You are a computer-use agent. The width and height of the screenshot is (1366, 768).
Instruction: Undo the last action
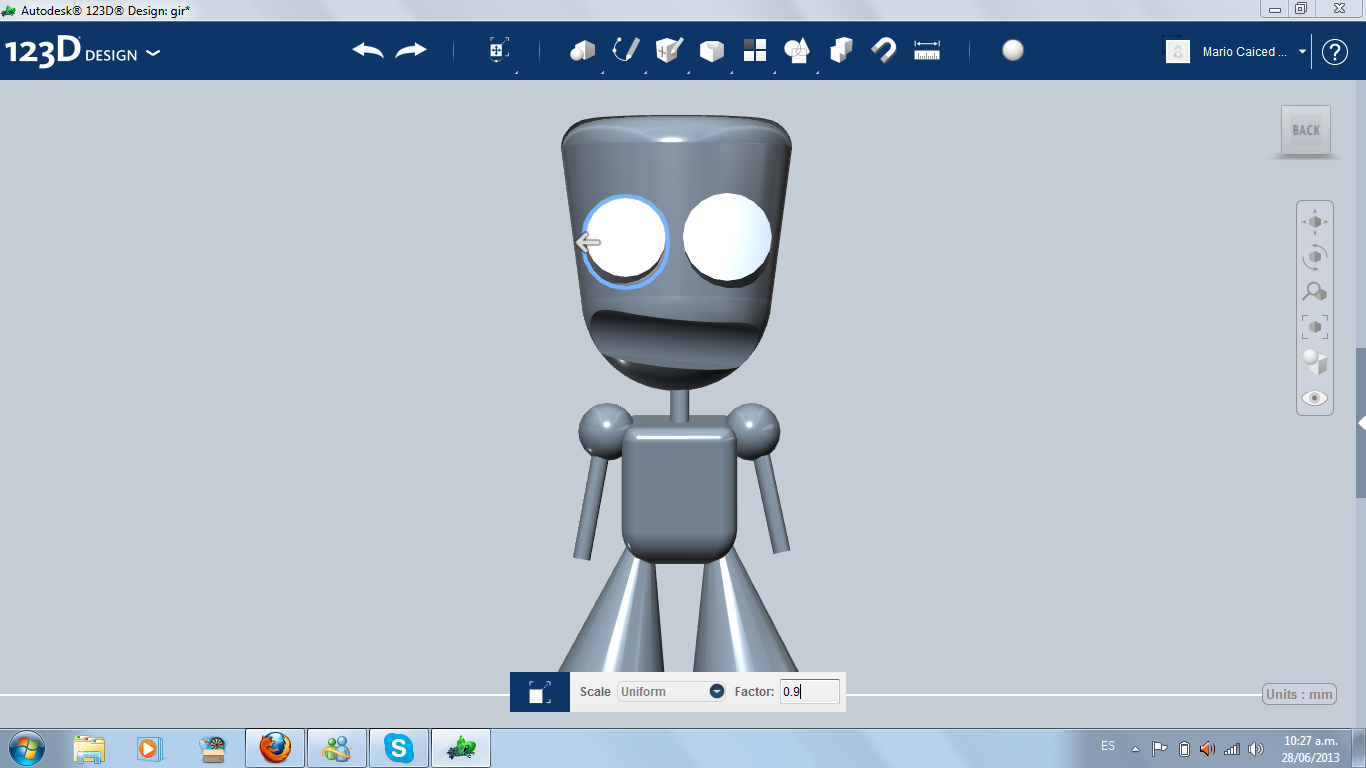(x=368, y=50)
